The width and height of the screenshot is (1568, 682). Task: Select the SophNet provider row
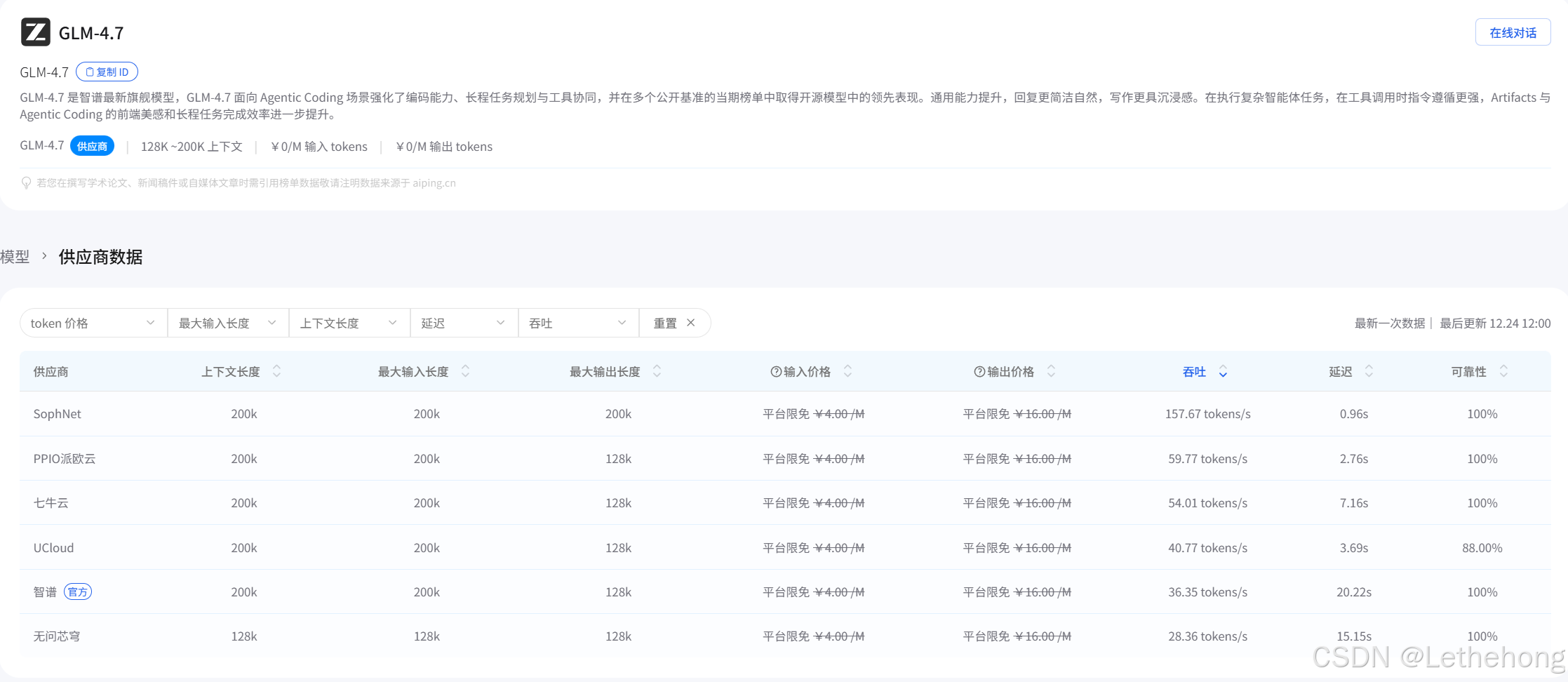pyautogui.click(x=785, y=414)
